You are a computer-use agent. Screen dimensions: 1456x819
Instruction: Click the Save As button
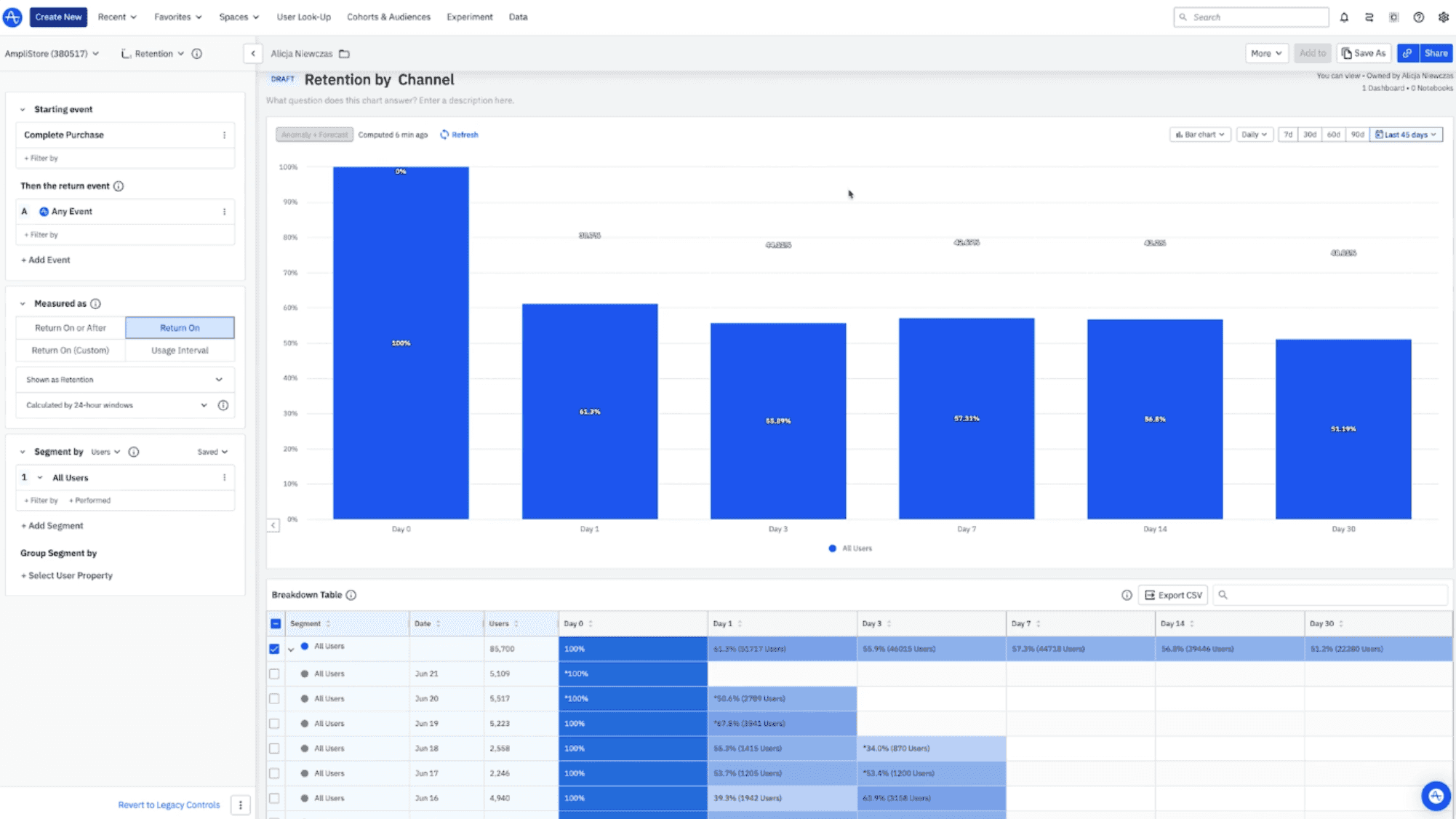[1364, 53]
